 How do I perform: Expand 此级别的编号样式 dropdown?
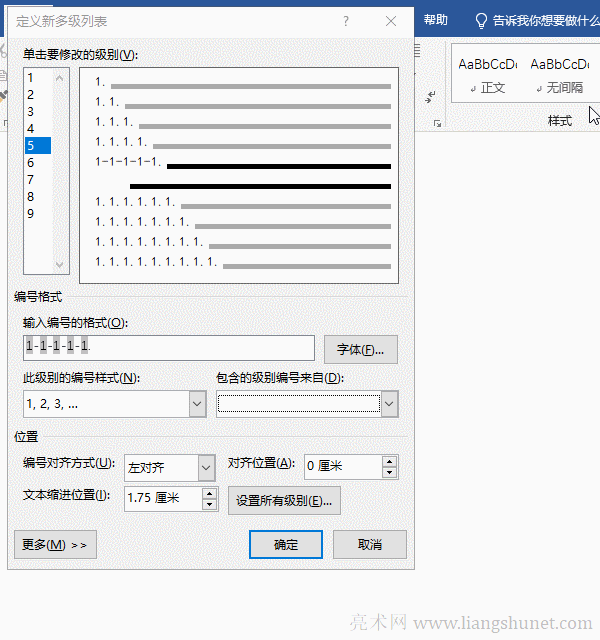click(197, 404)
